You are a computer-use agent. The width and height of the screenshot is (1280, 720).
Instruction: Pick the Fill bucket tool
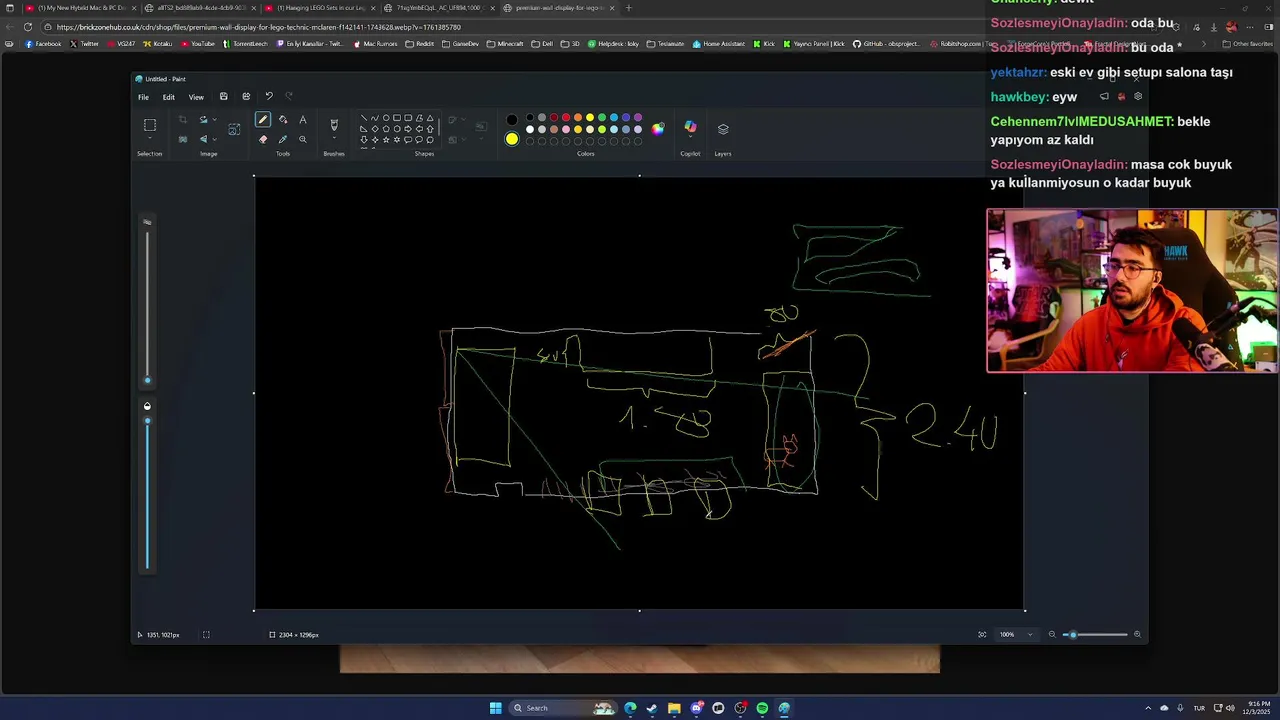point(283,120)
